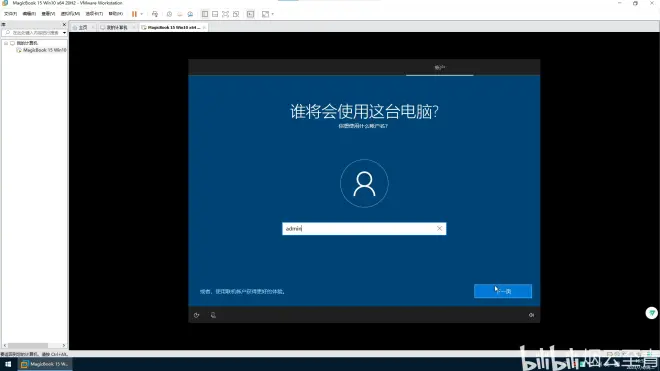Click the use online account link

pyautogui.click(x=242, y=291)
